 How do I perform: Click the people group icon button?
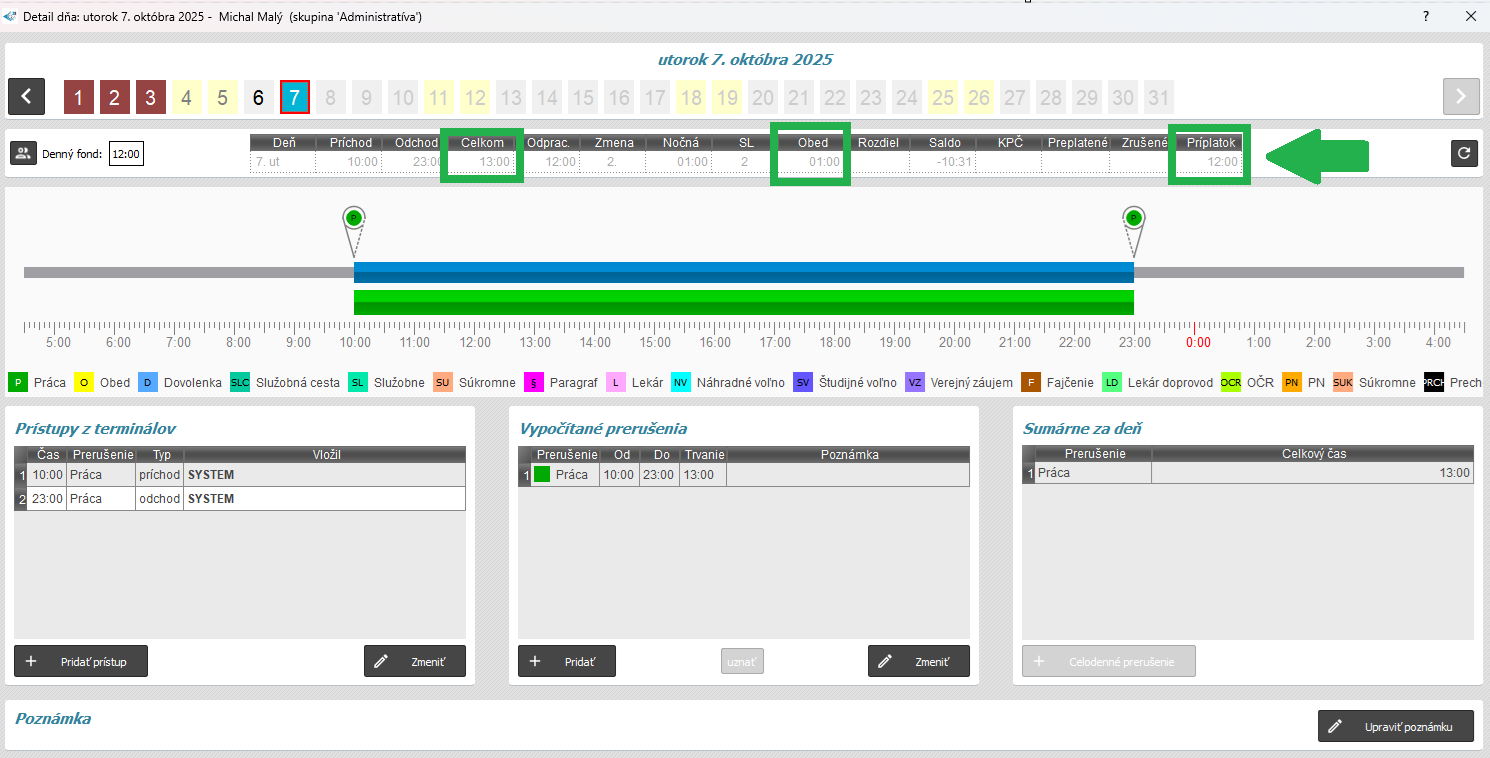click(22, 153)
